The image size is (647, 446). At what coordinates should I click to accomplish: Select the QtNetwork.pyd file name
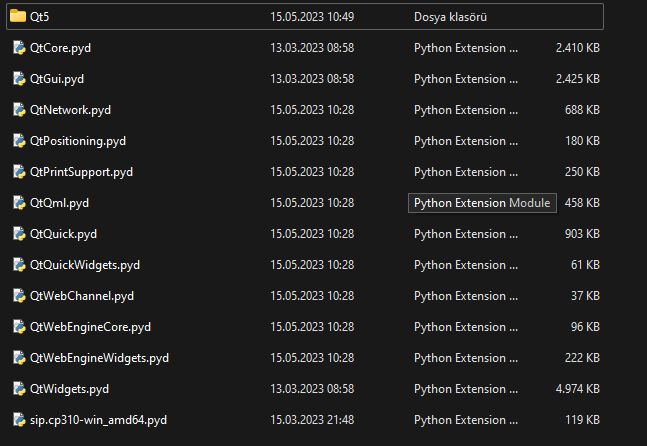70,110
